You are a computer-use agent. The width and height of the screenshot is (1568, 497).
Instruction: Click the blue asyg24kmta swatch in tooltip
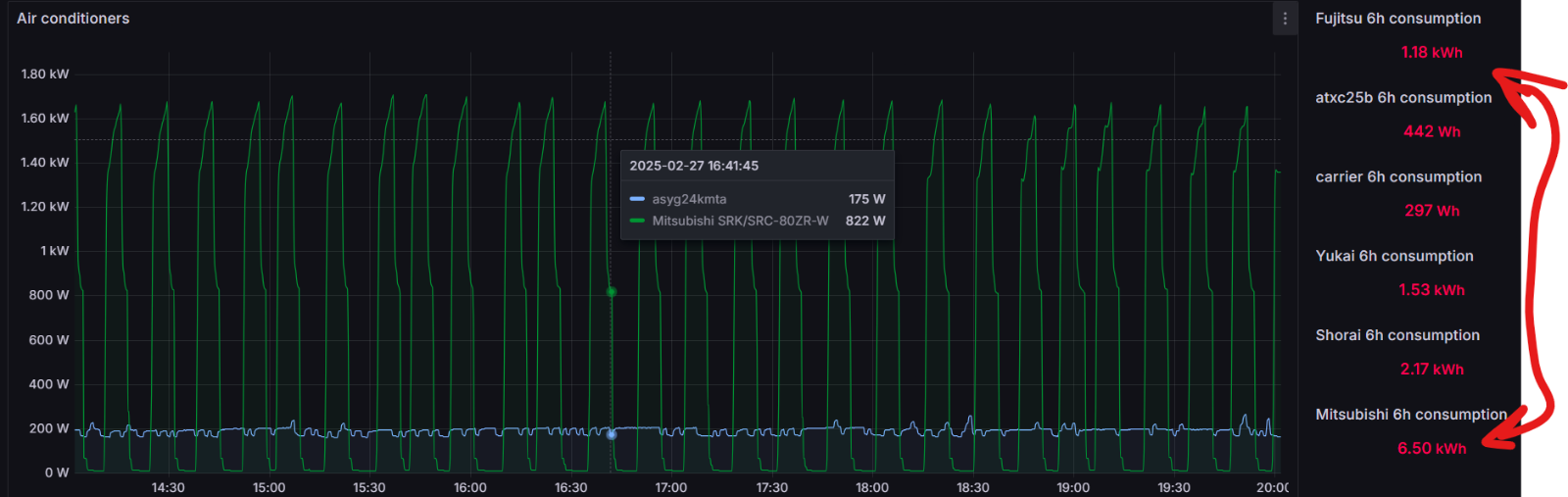coord(637,199)
